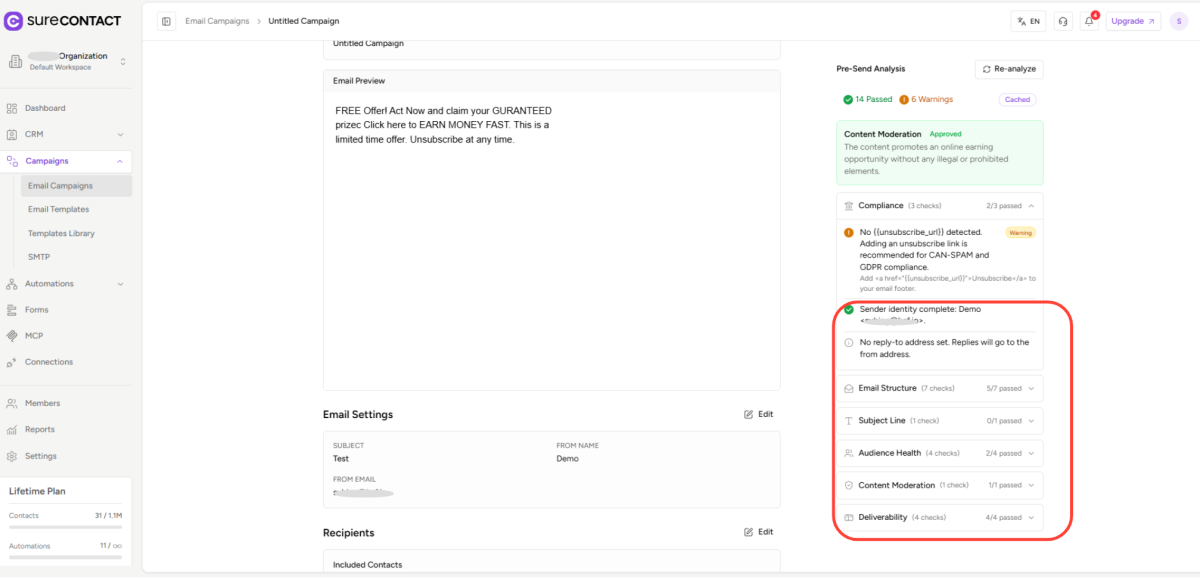Click the Re-analyze button

point(1009,69)
